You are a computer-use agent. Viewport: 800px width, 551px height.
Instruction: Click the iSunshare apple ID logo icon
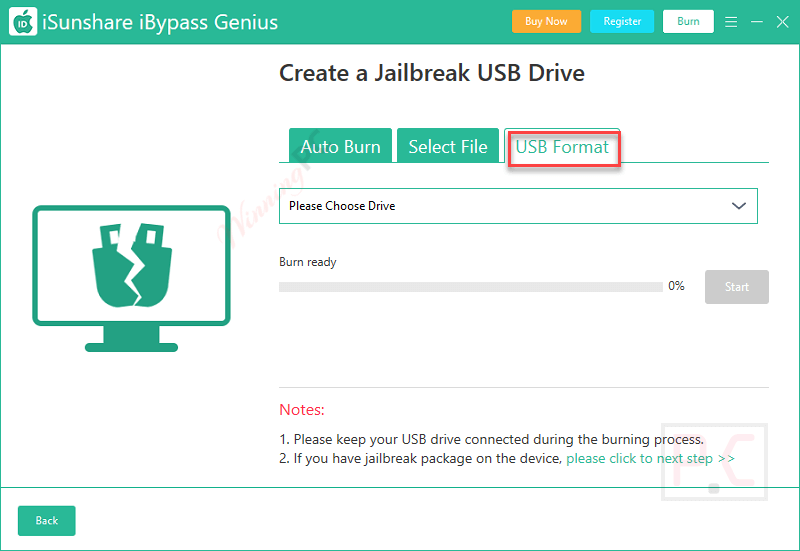[x=23, y=21]
